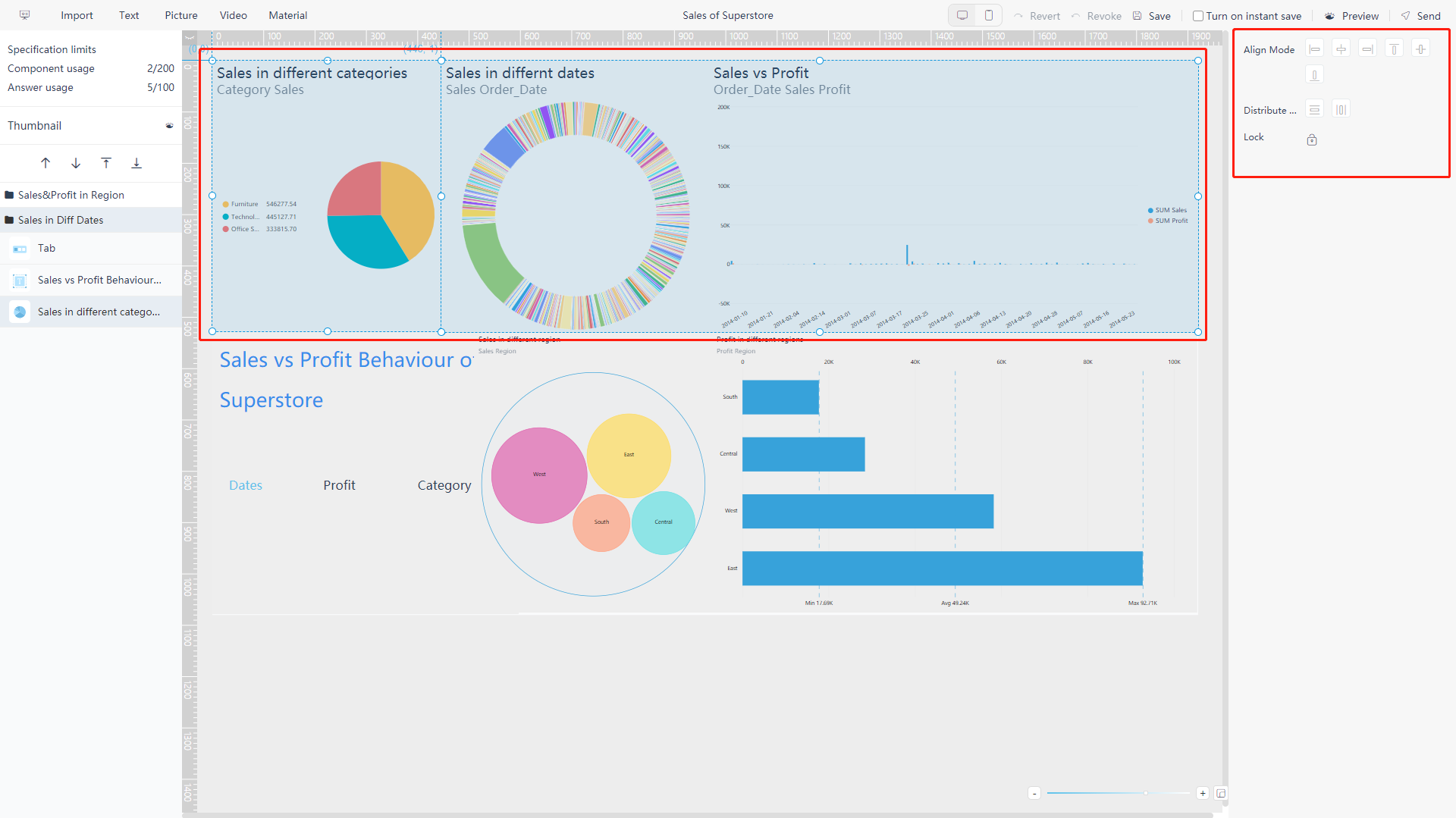Align selected components to horizontal center
Image resolution: width=1456 pixels, height=818 pixels.
pos(1341,49)
